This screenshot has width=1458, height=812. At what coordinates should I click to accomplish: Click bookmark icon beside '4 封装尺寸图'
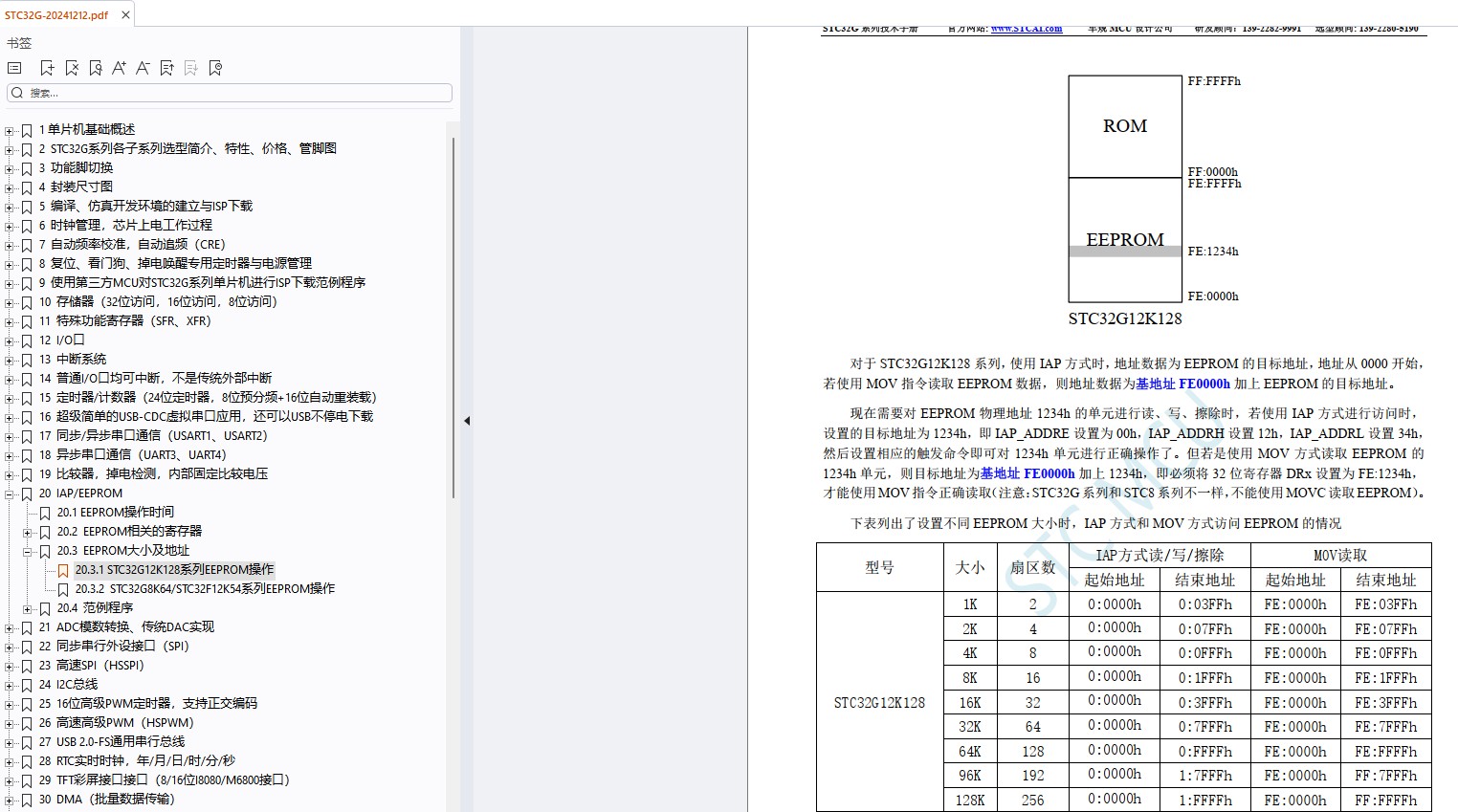tap(27, 187)
